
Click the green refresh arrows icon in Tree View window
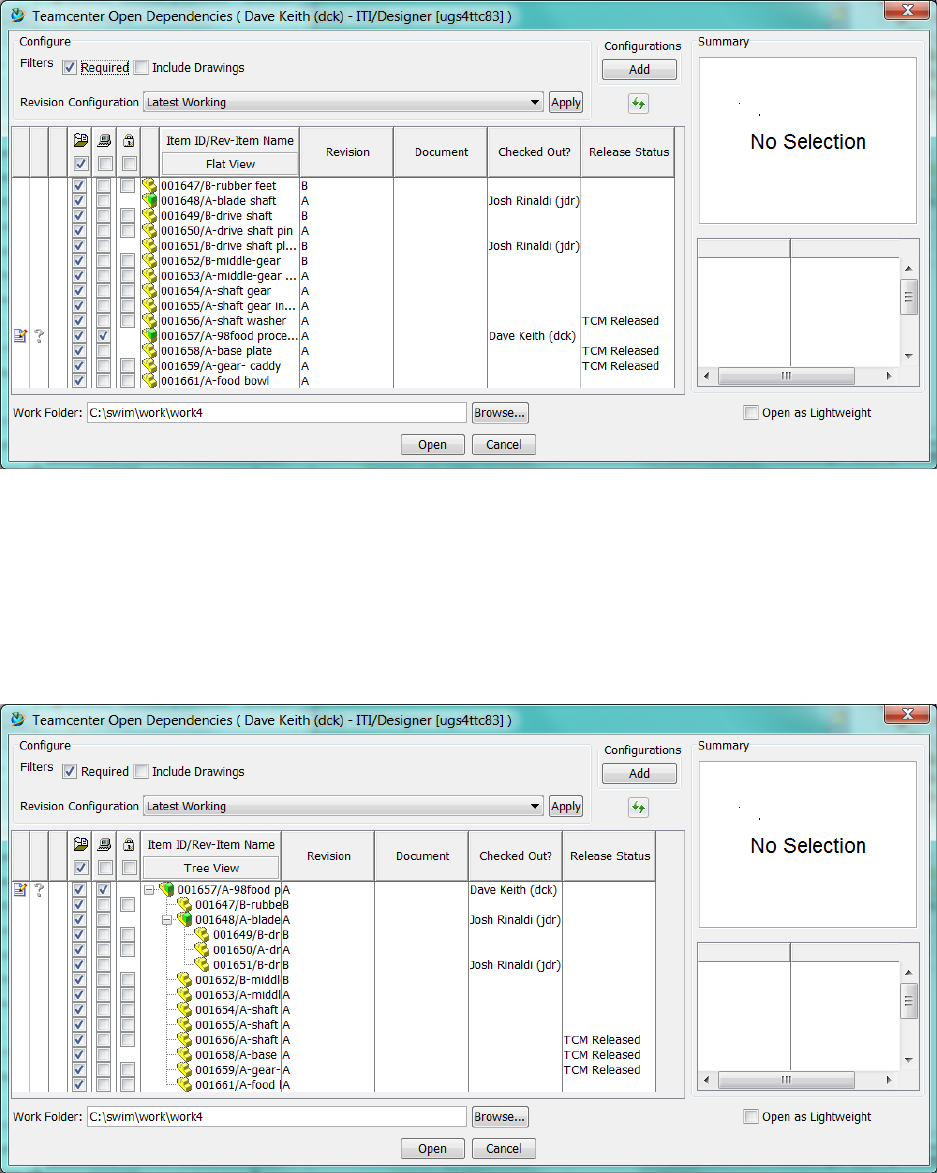pos(639,807)
